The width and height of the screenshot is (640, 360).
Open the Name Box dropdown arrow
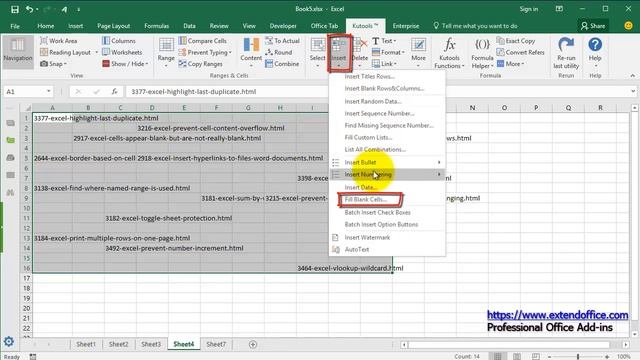(x=49, y=91)
